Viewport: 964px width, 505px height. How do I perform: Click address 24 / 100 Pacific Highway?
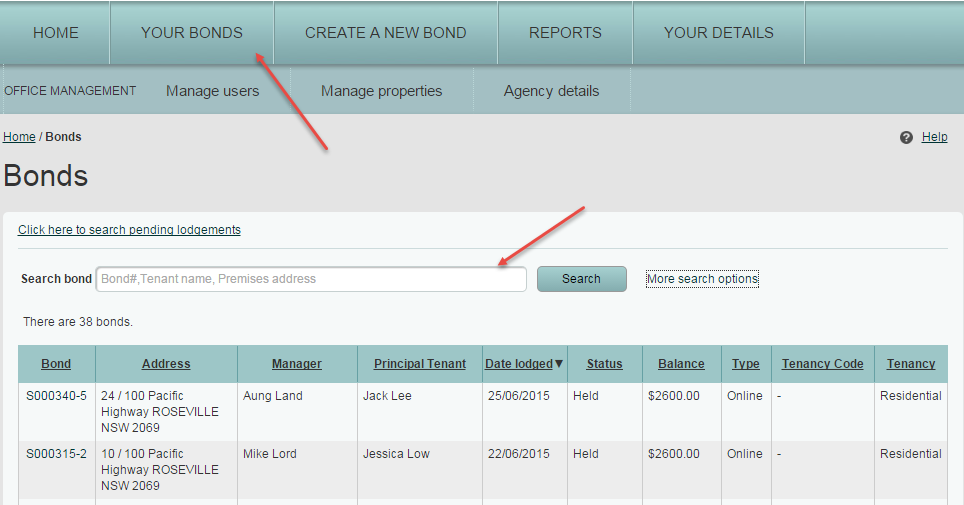(160, 412)
